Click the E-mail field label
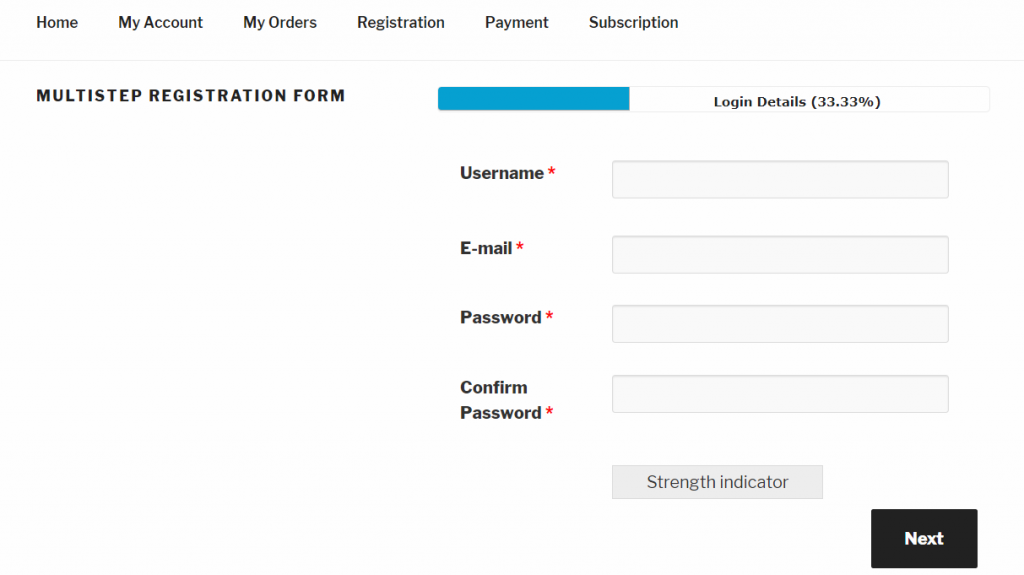The image size is (1024, 575). [486, 248]
